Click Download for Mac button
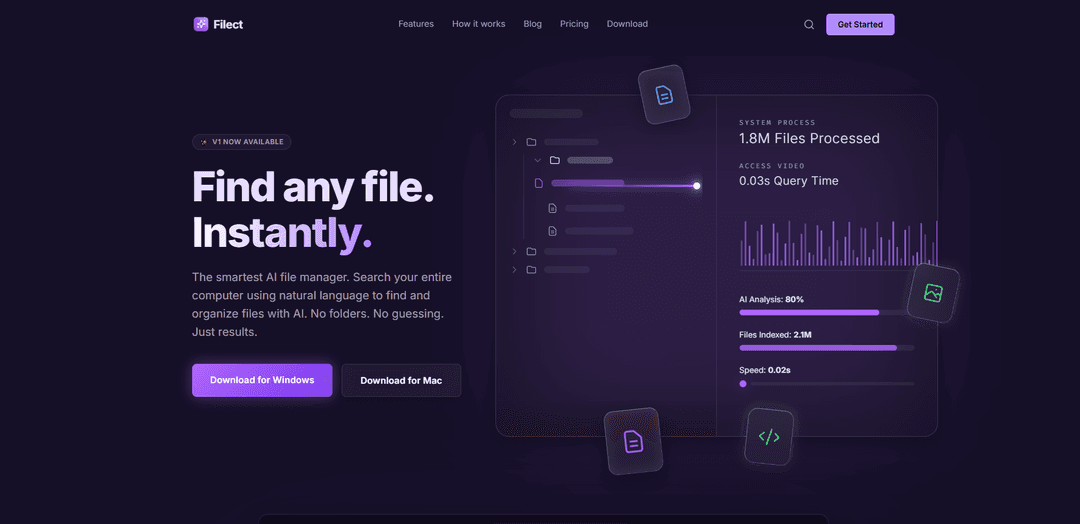Screen dimensions: 1080x524 pos(402,380)
